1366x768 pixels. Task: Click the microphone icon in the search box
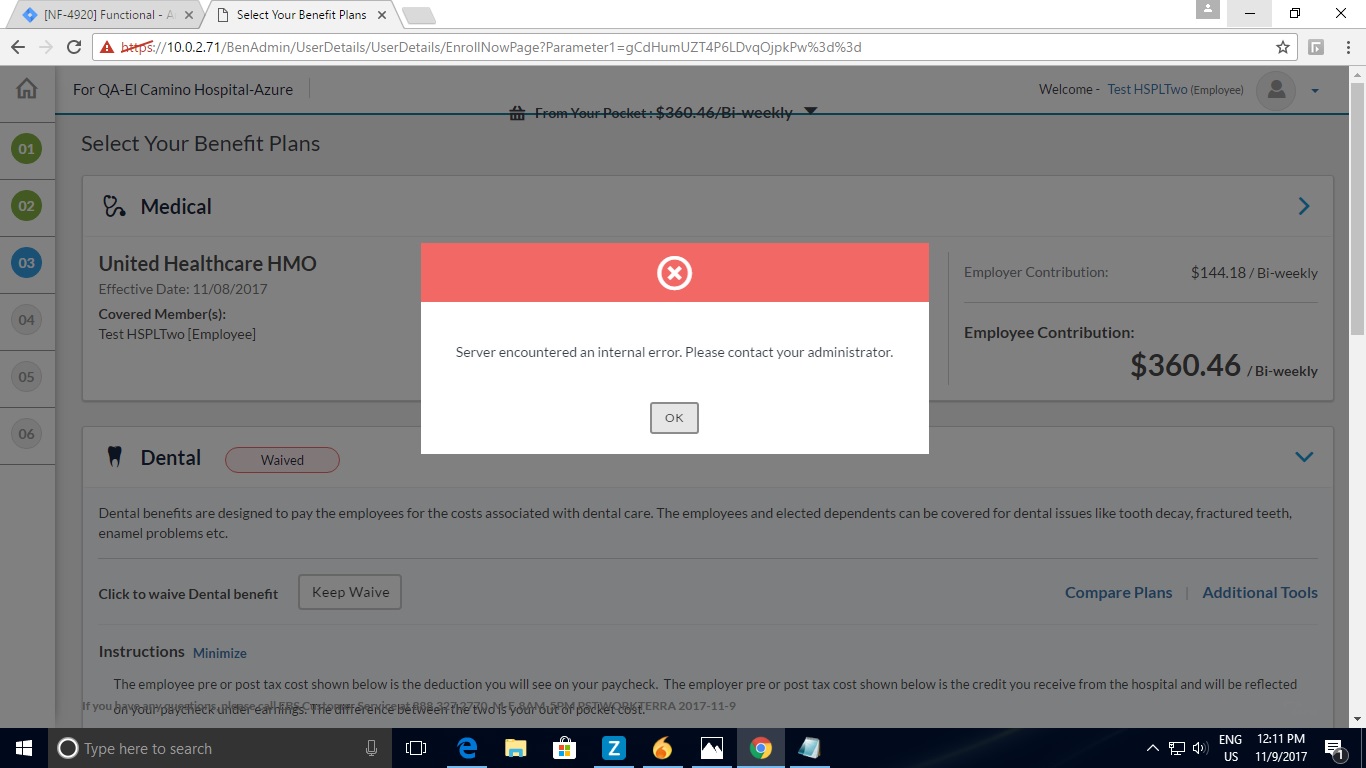click(371, 748)
